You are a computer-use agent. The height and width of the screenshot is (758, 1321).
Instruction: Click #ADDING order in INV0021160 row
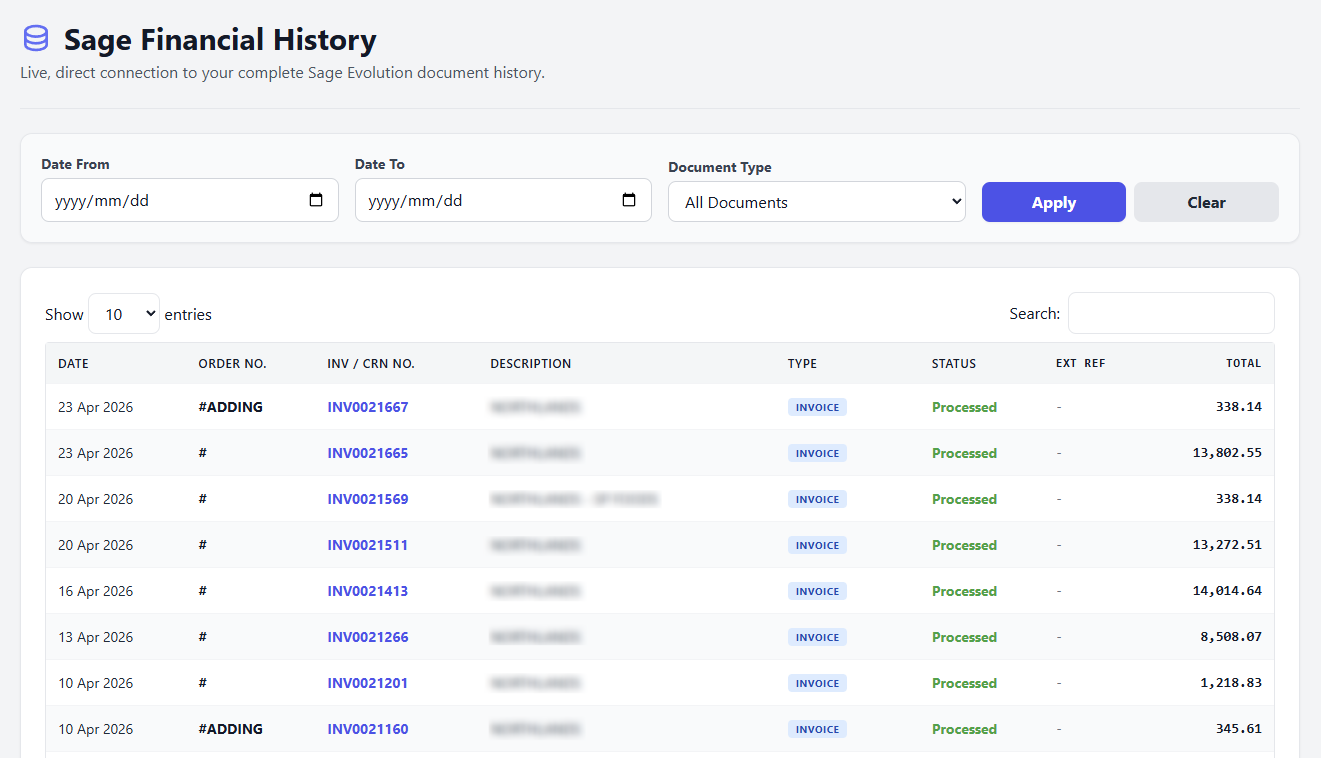point(230,729)
